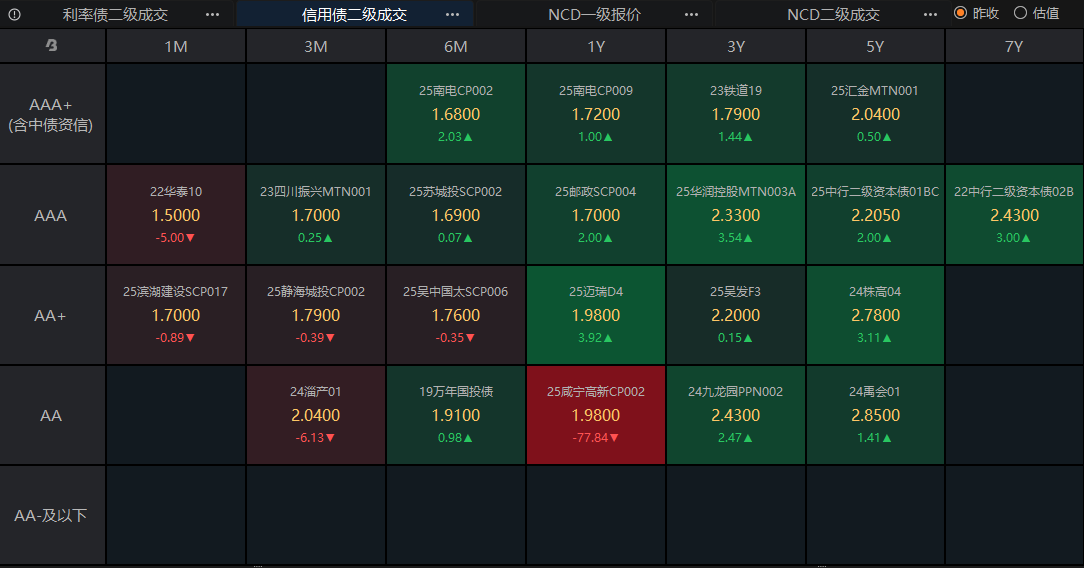
Task: Switch to the 利率债二级成交 tab
Action: (115, 14)
